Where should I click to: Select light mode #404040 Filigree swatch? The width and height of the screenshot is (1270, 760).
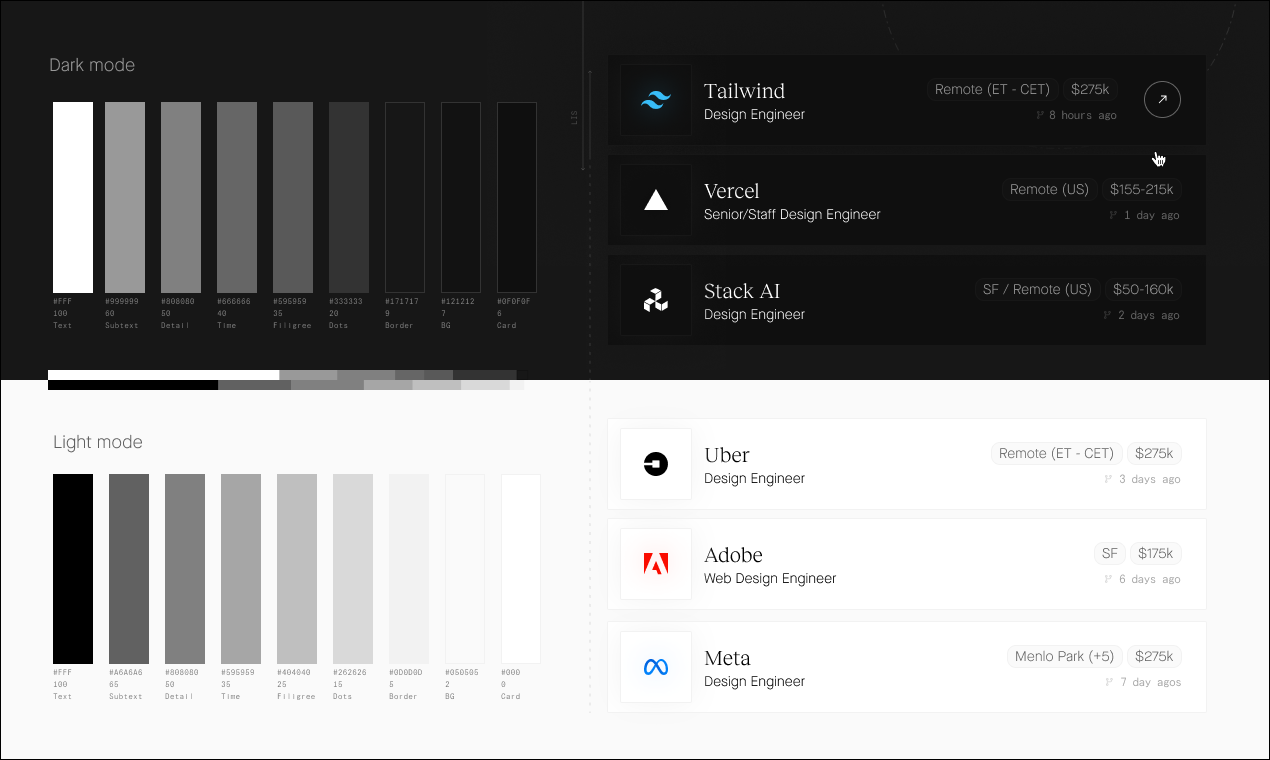(297, 568)
